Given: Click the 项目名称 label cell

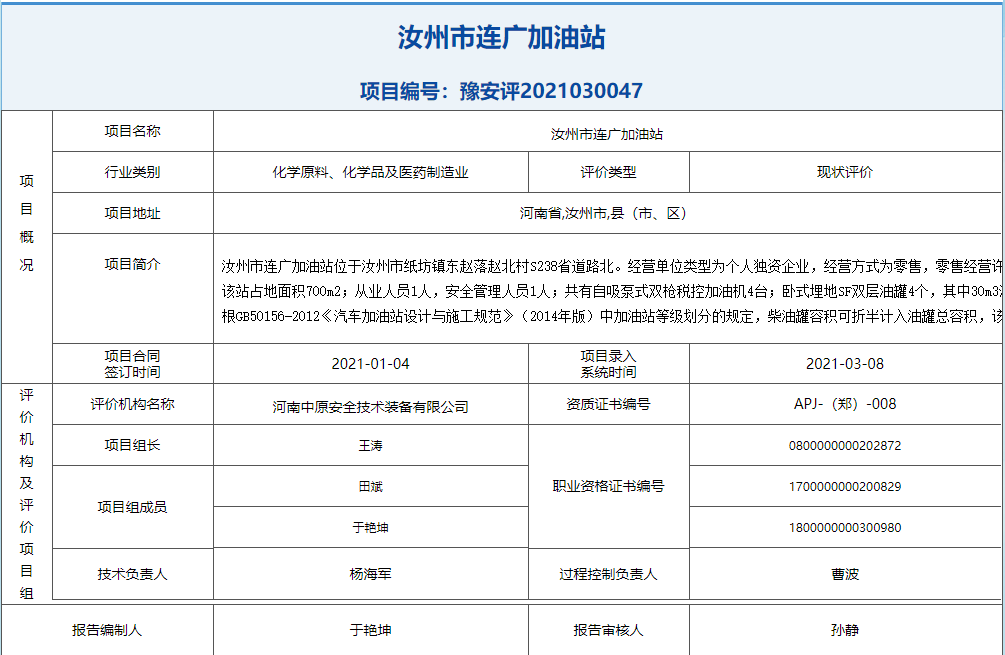Looking at the screenshot, I should pyautogui.click(x=133, y=131).
